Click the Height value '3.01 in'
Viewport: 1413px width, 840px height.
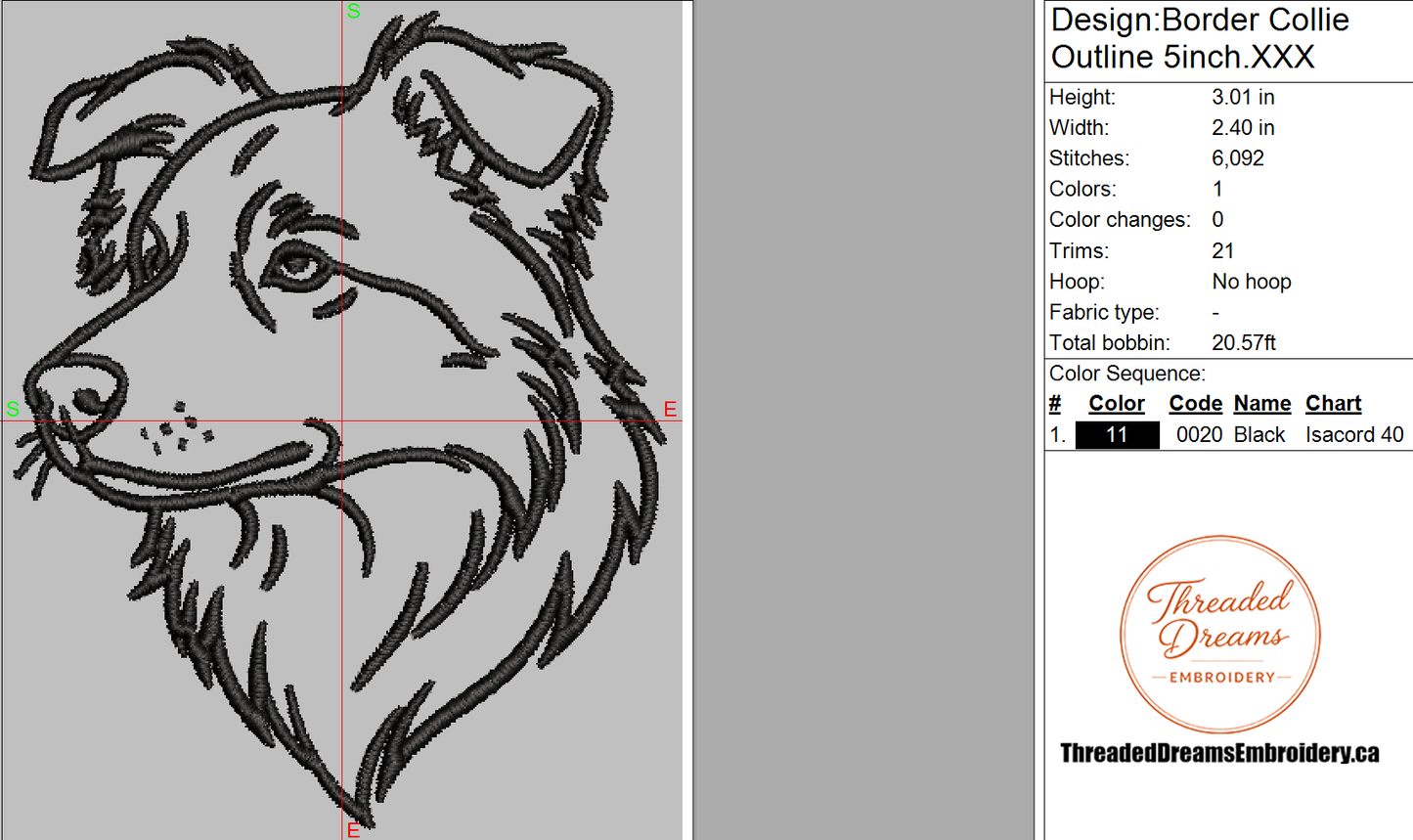pos(1243,97)
